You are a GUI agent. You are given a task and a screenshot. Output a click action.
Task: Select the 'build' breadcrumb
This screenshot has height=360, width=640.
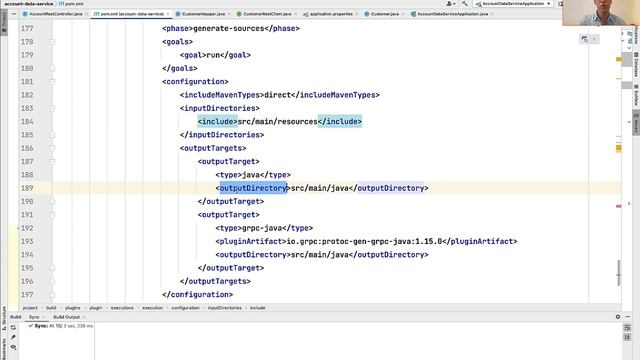[51, 308]
